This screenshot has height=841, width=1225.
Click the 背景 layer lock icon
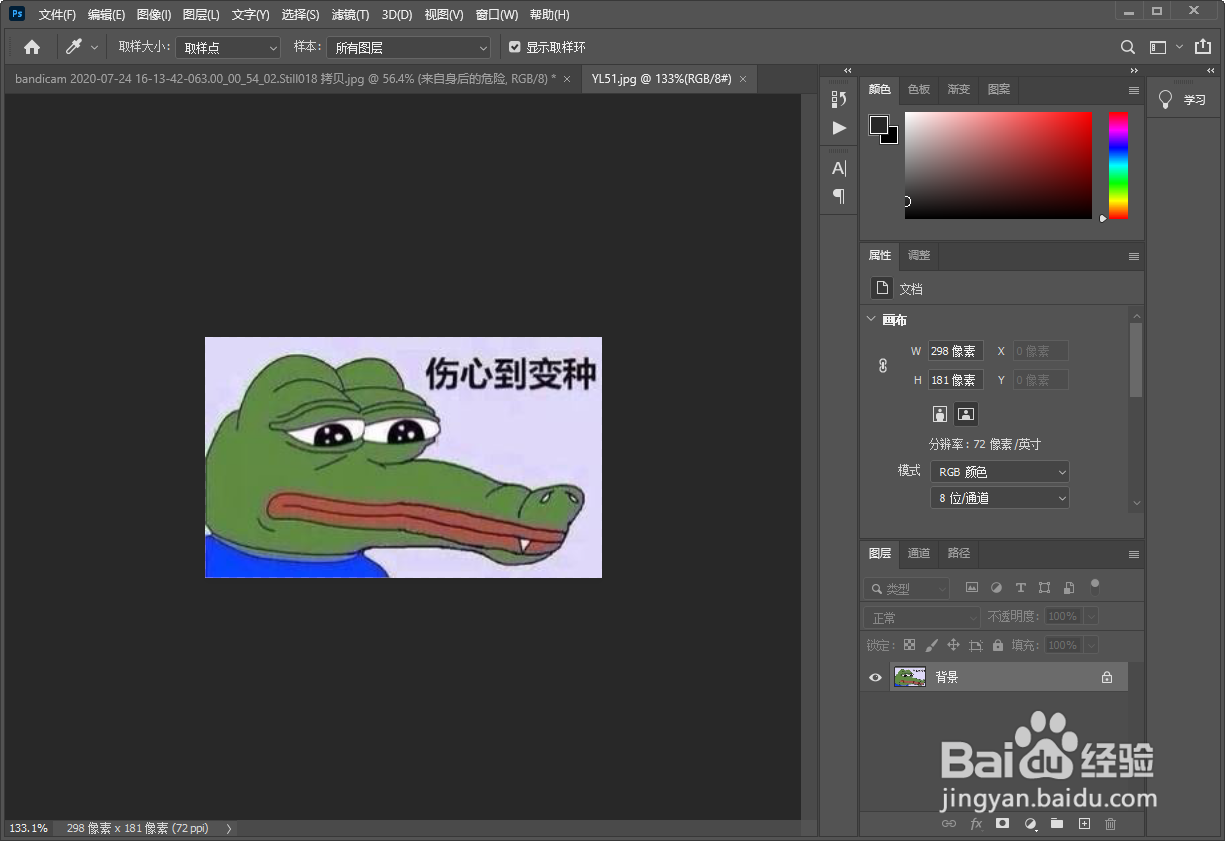pos(1107,677)
